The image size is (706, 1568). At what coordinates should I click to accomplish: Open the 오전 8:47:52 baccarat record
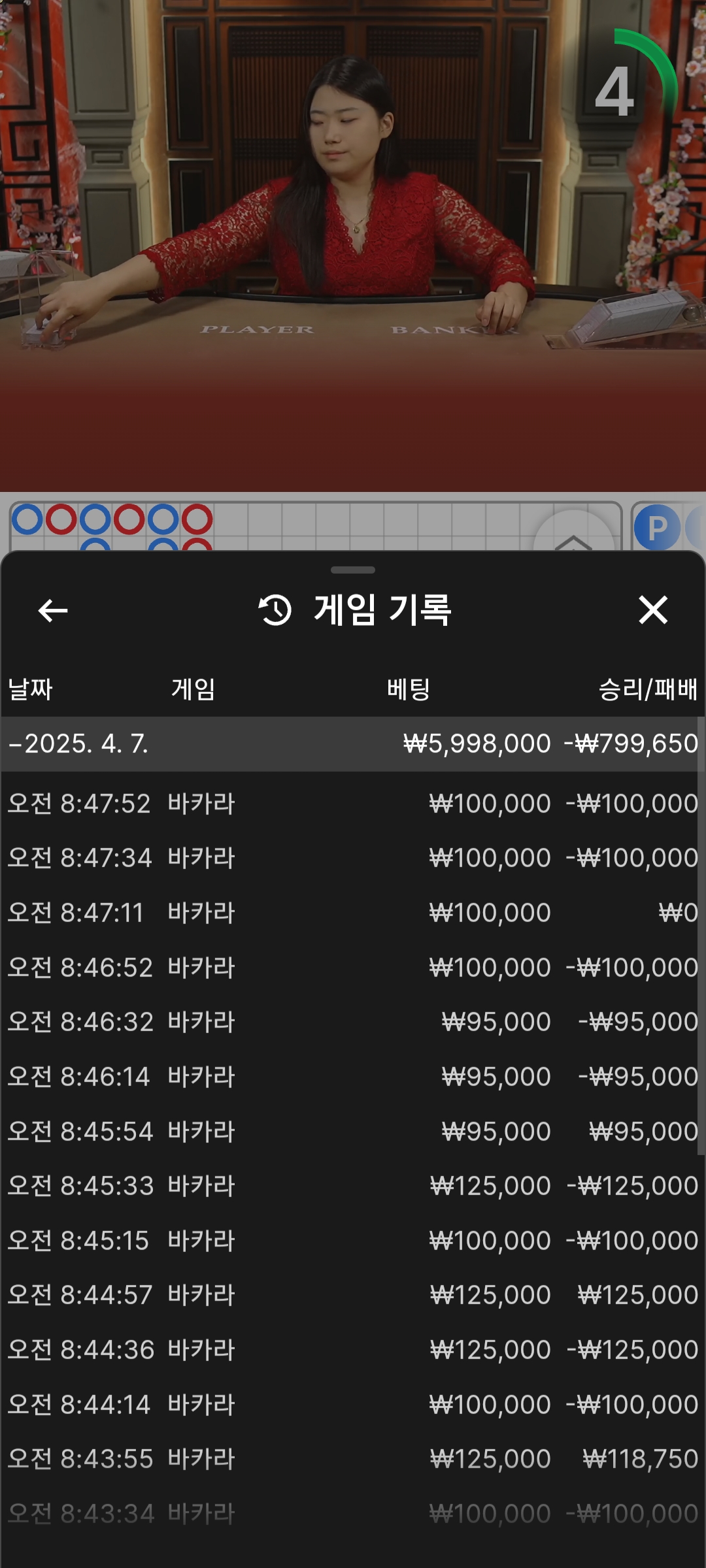point(353,804)
